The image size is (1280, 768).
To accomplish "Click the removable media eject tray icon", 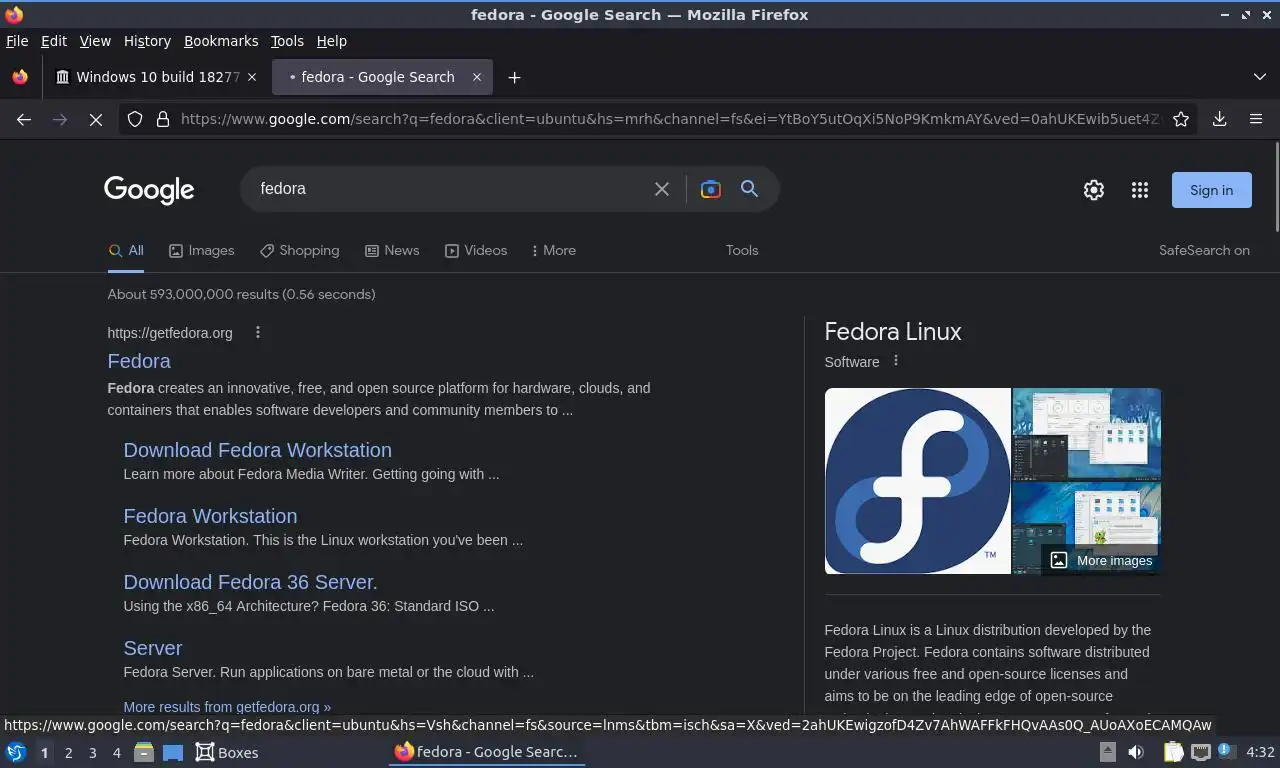I will 1108,752.
